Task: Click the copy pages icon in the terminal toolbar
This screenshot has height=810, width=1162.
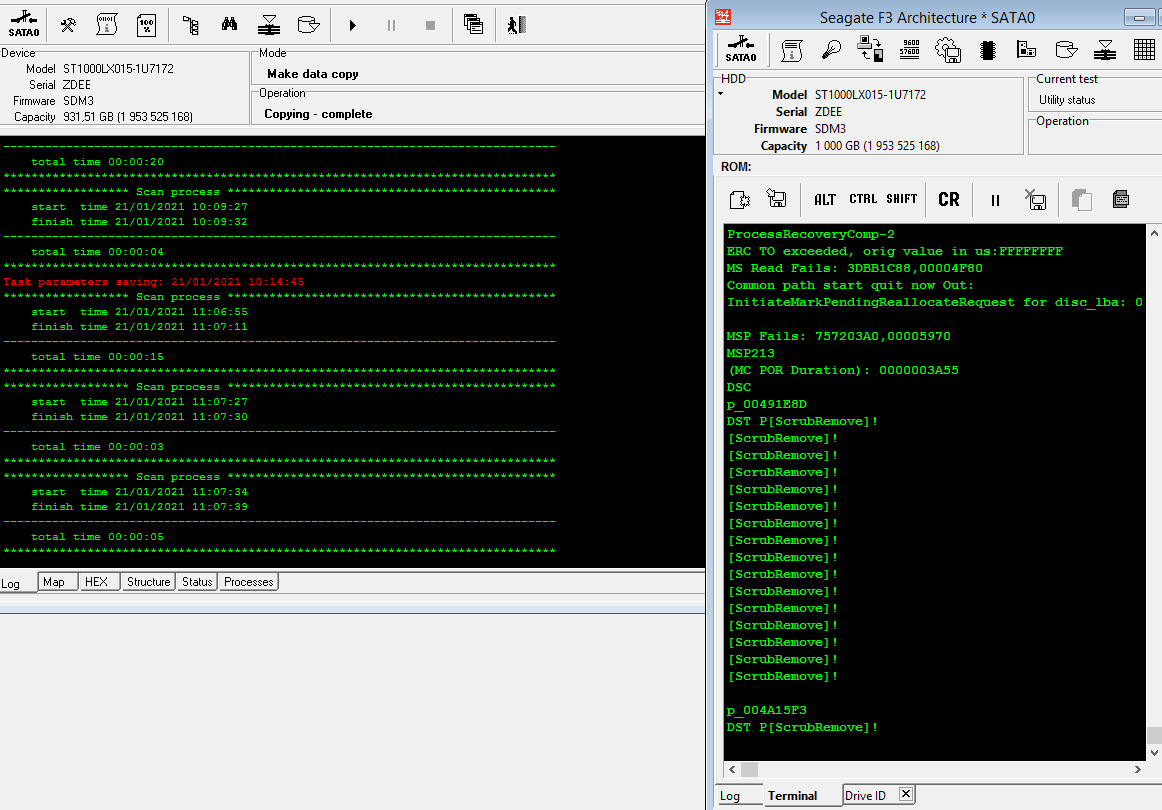Action: tap(1082, 199)
